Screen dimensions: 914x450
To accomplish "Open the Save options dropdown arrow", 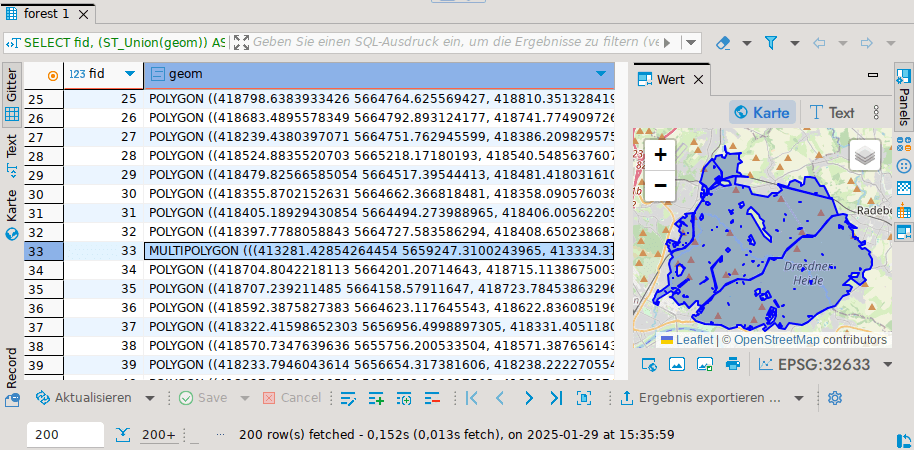I will pyautogui.click(x=245, y=399).
